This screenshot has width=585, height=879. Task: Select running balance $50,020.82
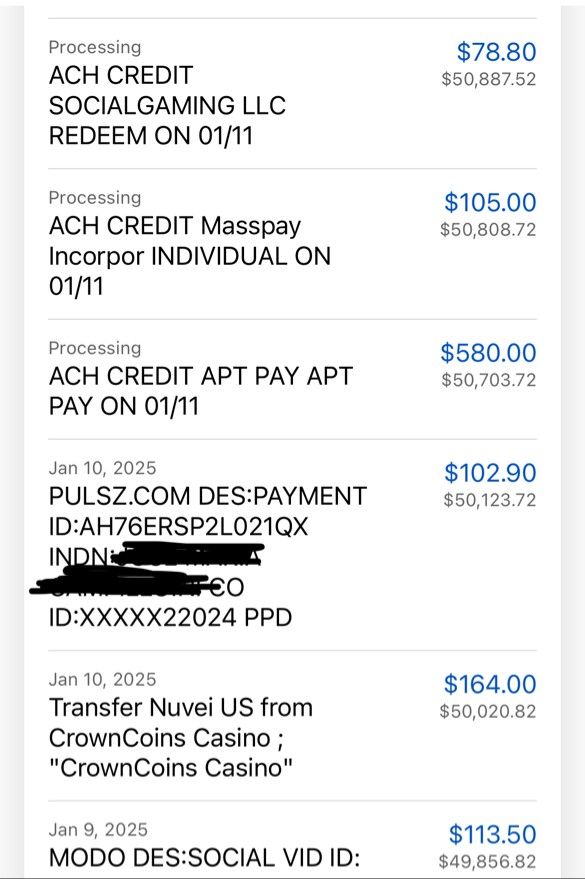coord(488,711)
